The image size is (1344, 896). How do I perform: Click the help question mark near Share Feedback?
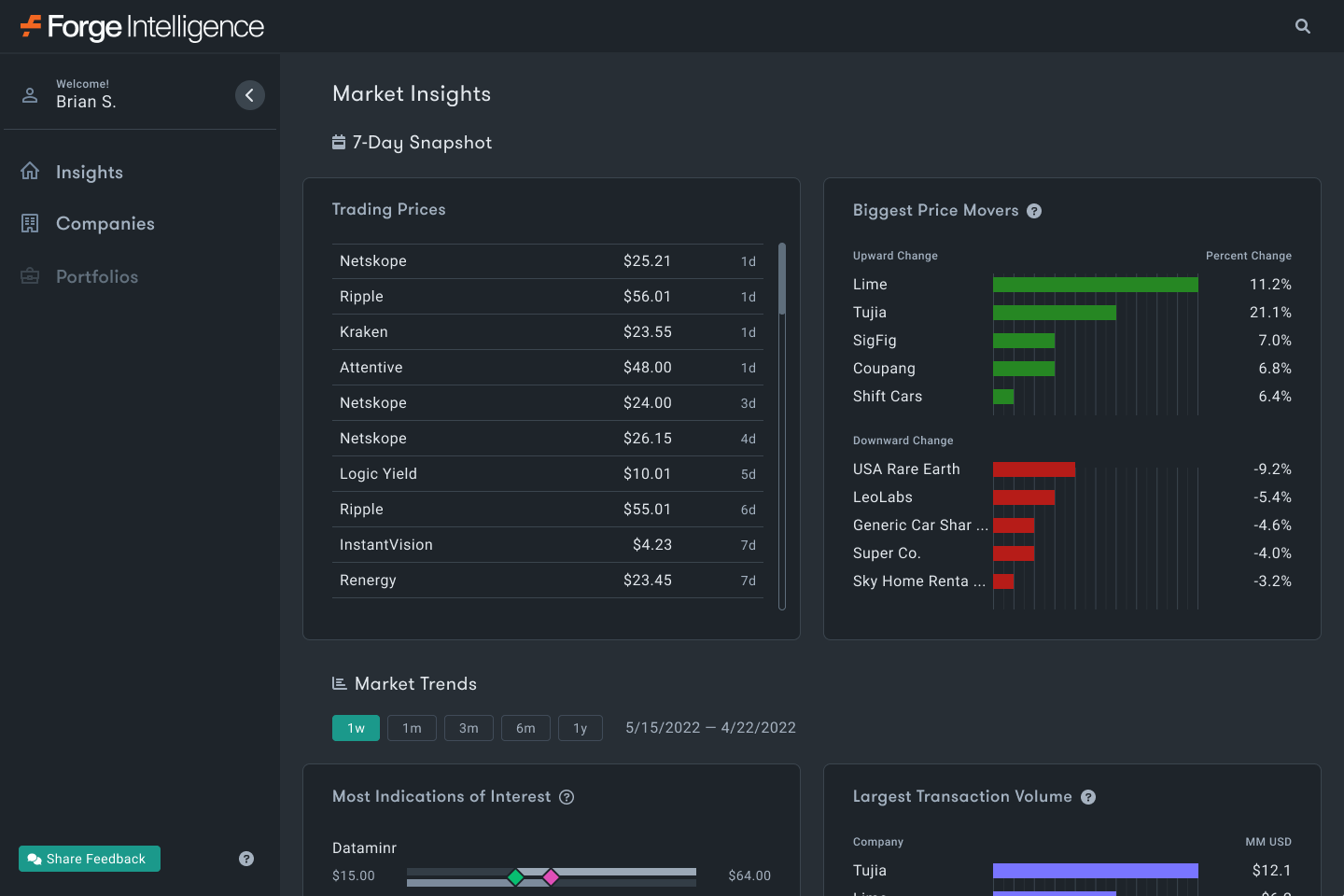click(x=245, y=858)
